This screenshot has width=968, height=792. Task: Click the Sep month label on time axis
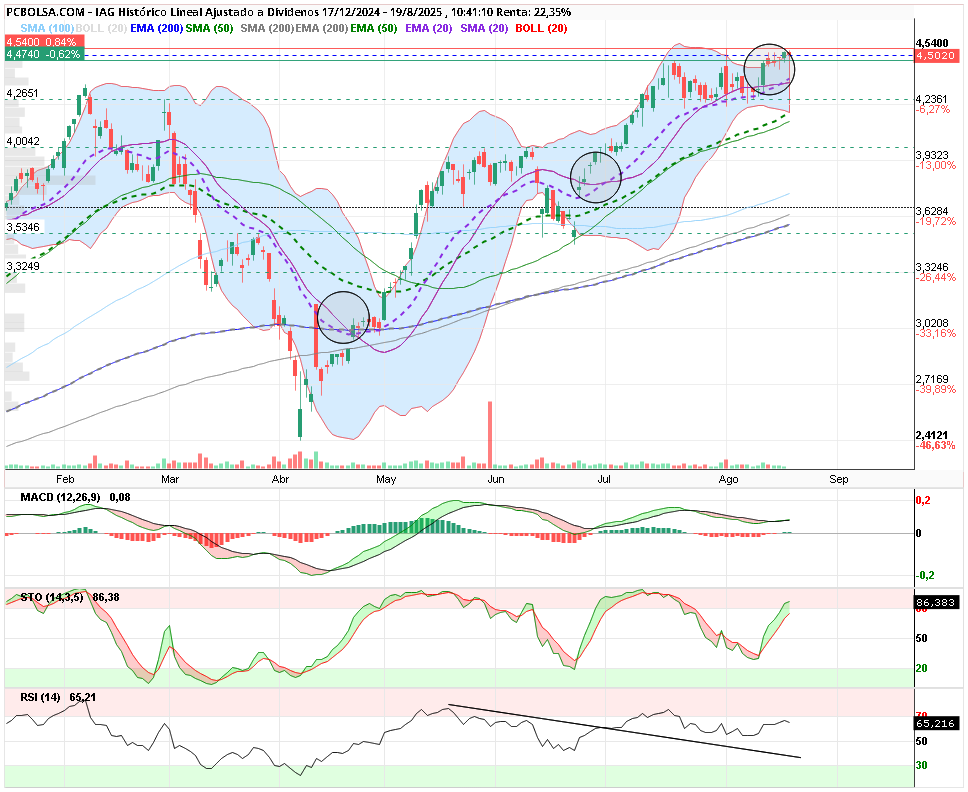[838, 479]
